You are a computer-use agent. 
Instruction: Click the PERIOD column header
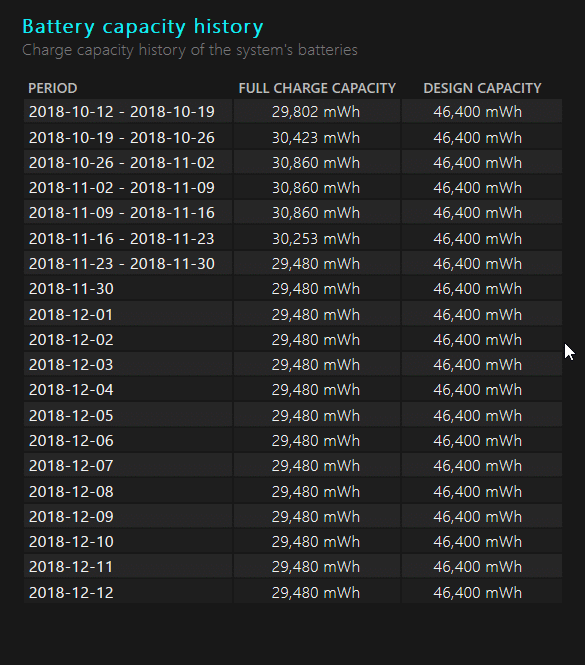coord(53,88)
